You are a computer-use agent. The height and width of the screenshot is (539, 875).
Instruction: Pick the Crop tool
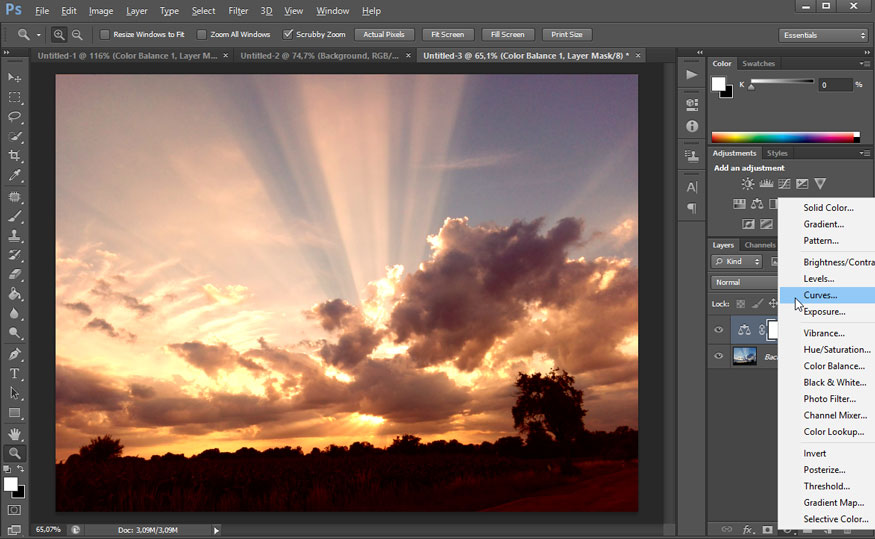coord(15,156)
